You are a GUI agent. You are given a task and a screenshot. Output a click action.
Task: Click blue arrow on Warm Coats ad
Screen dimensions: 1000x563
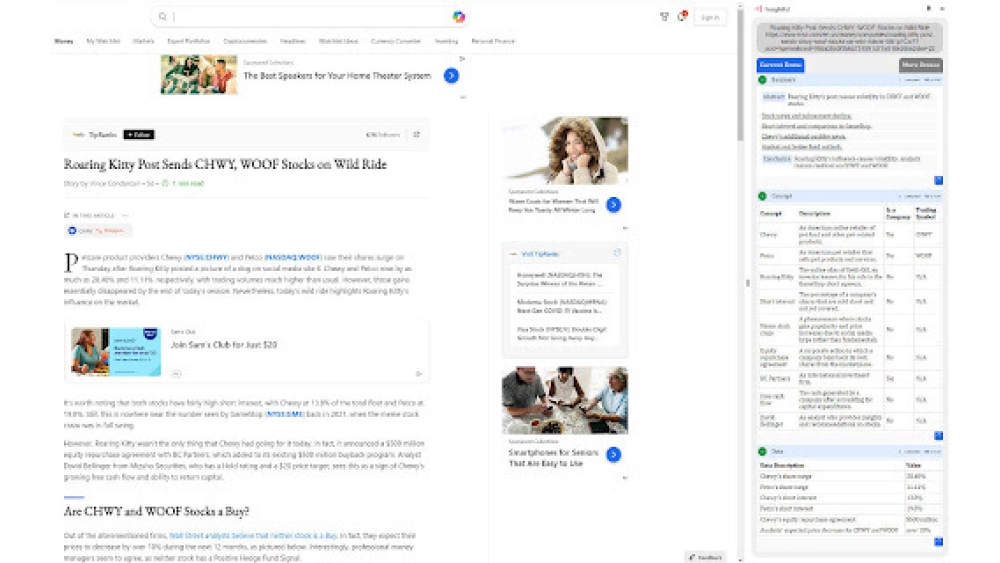coord(614,205)
